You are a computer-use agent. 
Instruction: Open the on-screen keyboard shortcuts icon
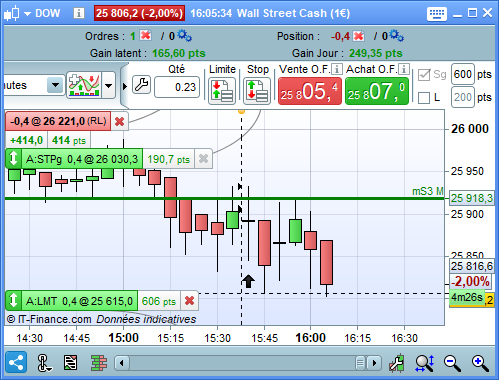pyautogui.click(x=437, y=14)
